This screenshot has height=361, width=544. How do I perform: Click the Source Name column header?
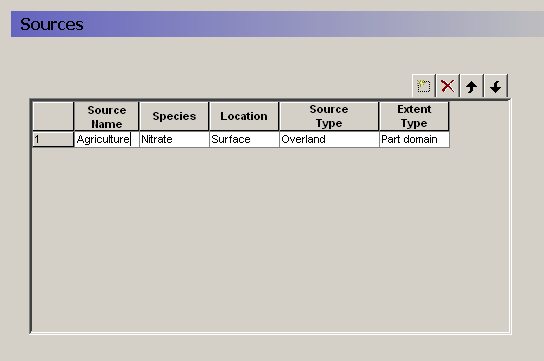107,117
